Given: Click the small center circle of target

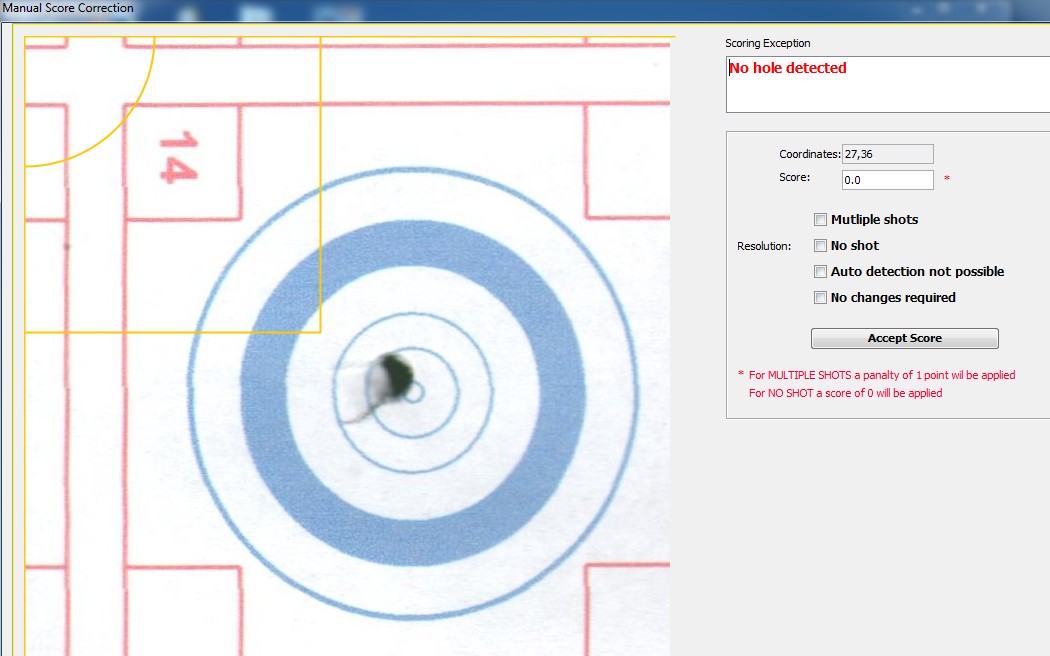Looking at the screenshot, I should (414, 387).
